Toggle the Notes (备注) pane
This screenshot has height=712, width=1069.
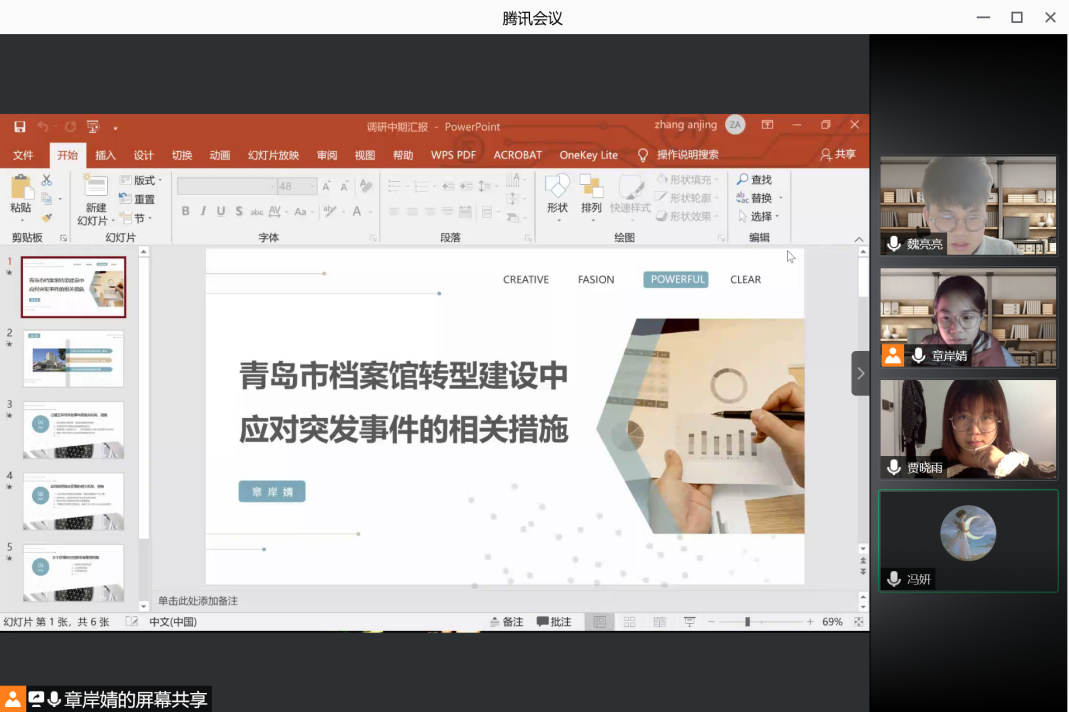tap(506, 622)
